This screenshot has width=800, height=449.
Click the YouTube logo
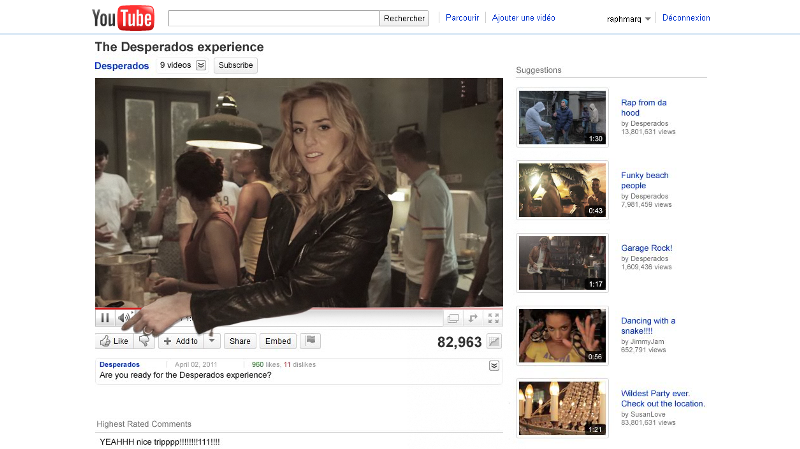[x=123, y=18]
